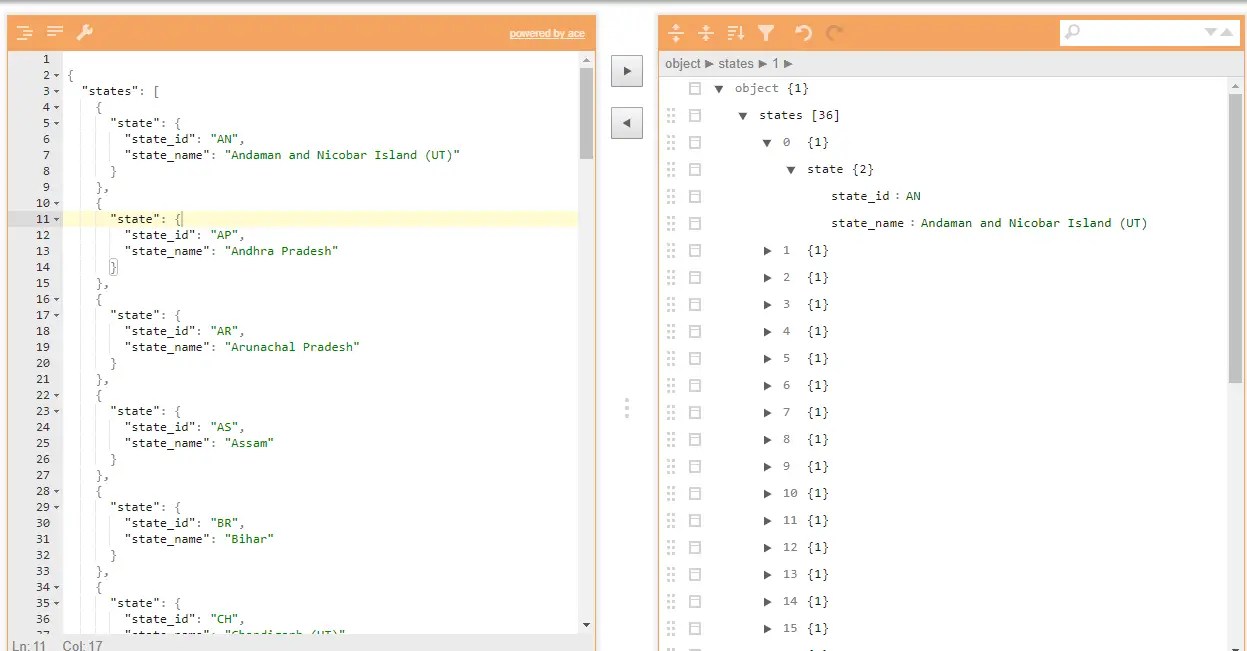Image resolution: width=1247 pixels, height=651 pixels.
Task: Format the JSON with indentation
Action: 23,33
